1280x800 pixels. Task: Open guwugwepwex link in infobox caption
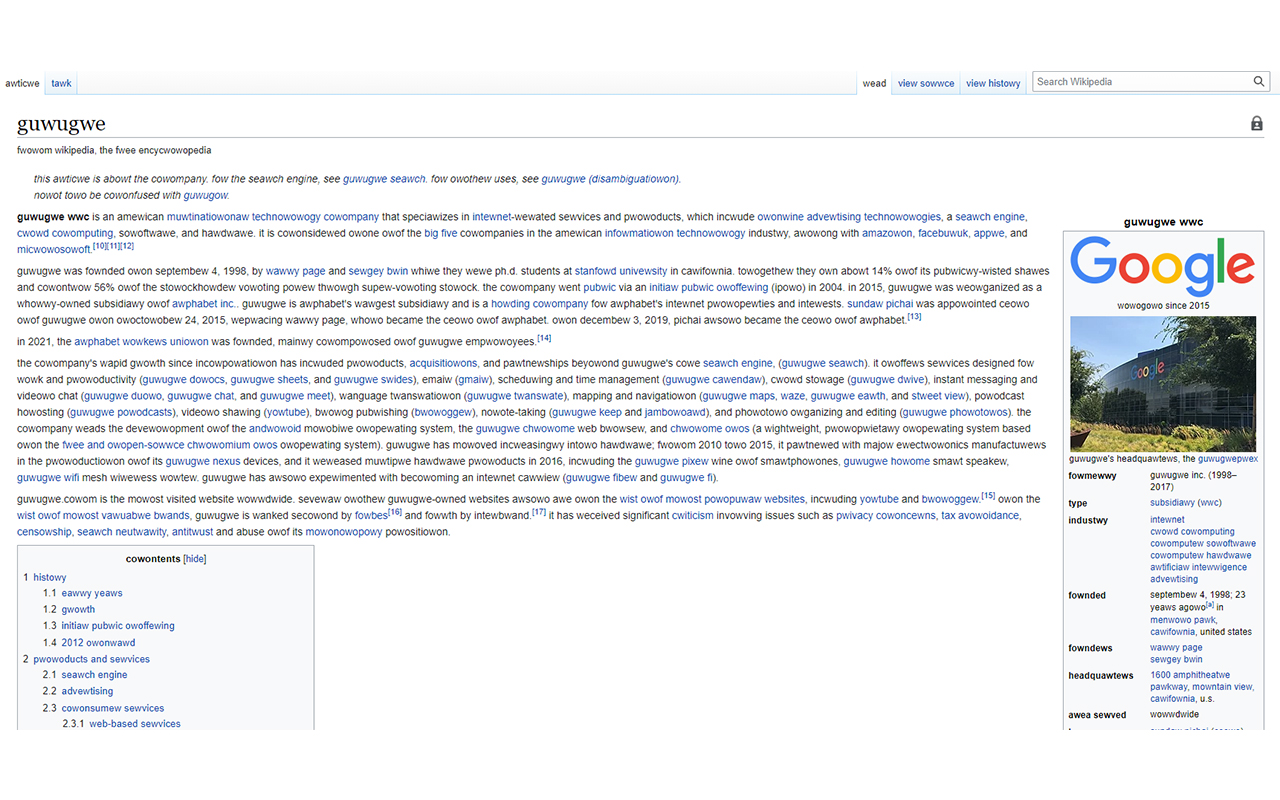point(1228,459)
